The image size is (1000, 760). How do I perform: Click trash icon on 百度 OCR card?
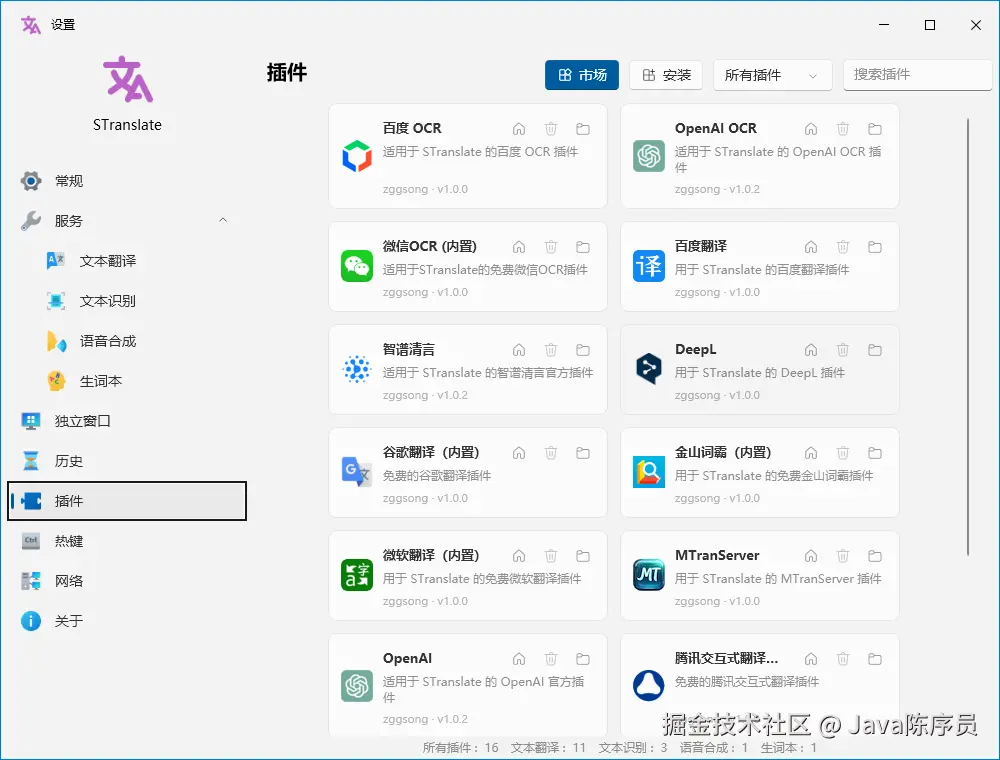551,129
